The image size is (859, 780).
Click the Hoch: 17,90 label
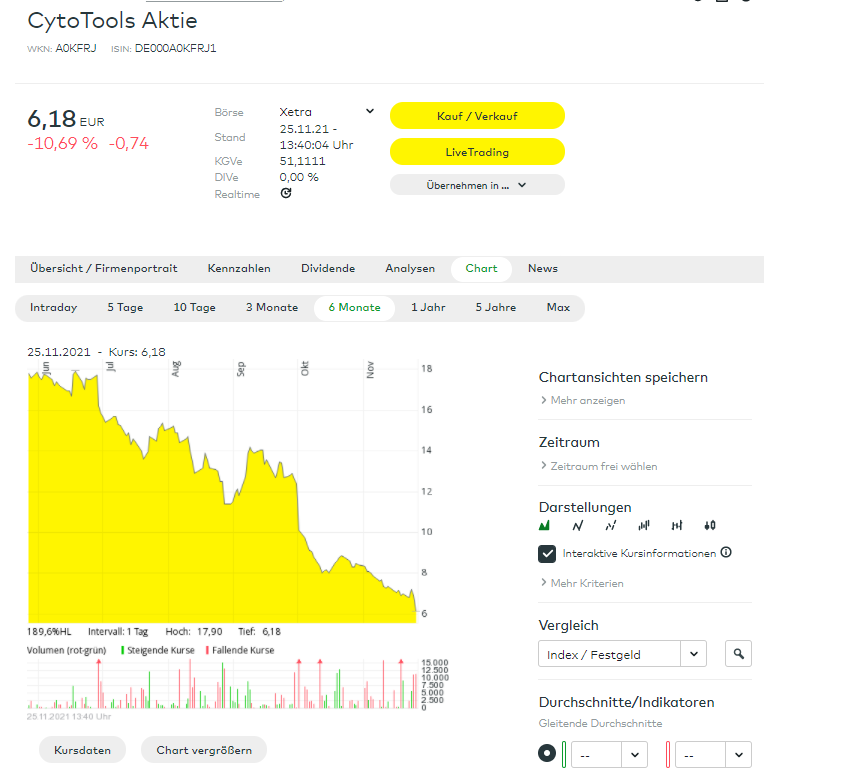click(x=194, y=632)
